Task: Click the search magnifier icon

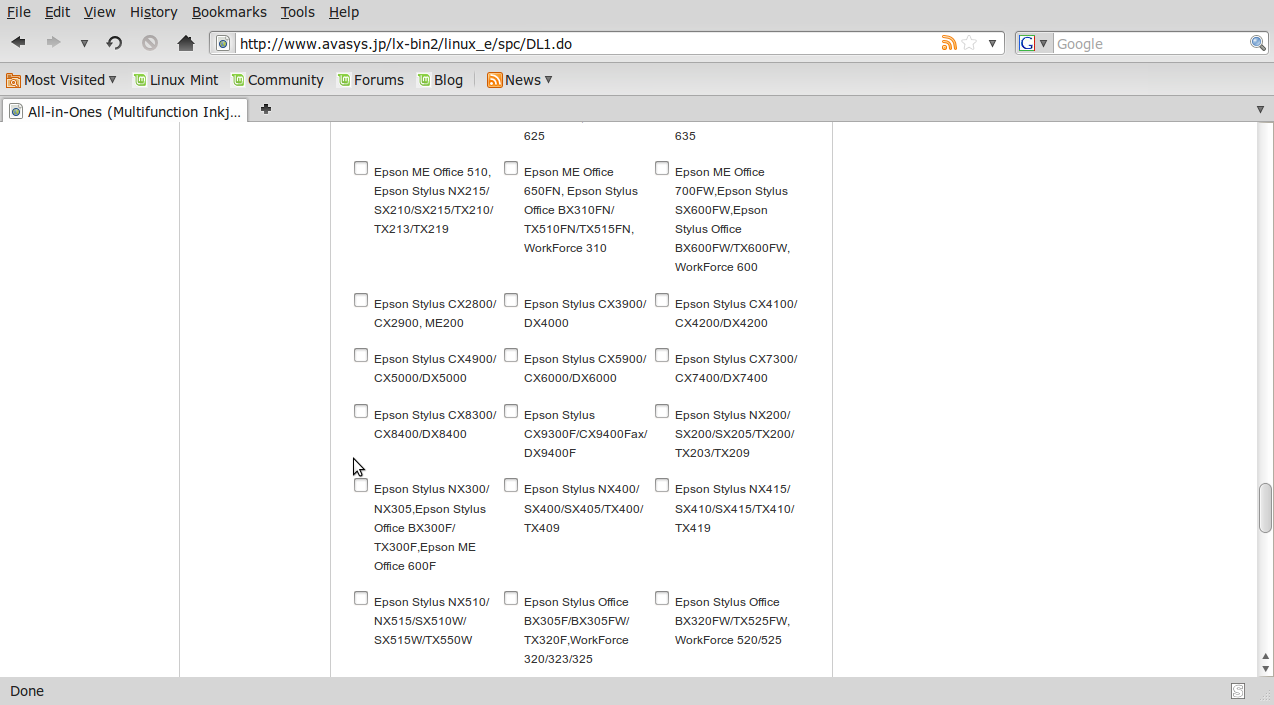Action: [x=1258, y=43]
